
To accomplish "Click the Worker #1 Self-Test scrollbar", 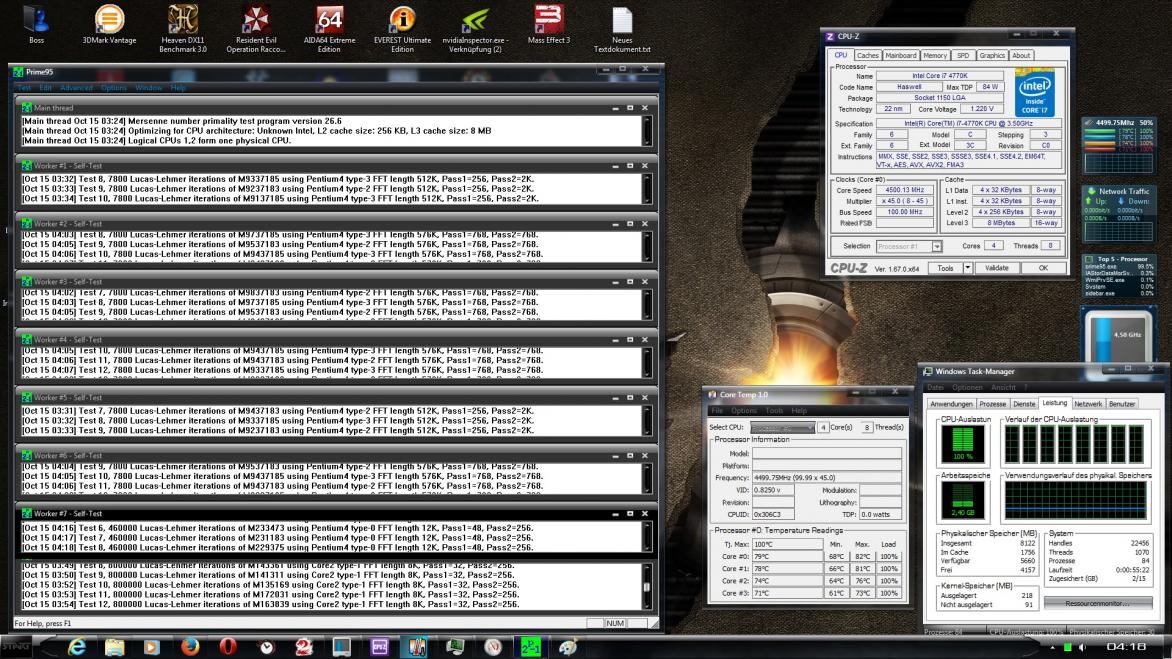I will click(647, 189).
